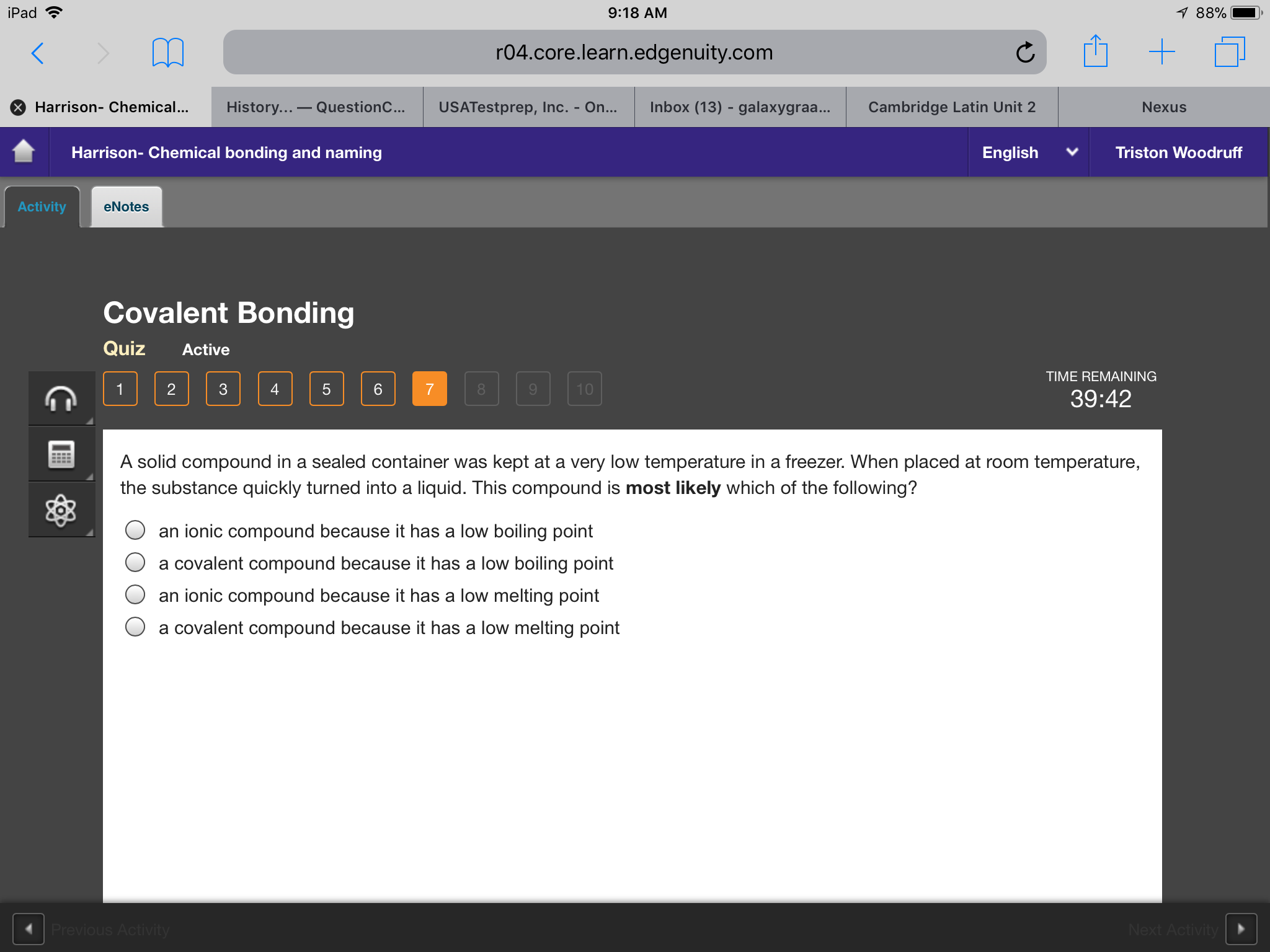Tap the address bar URL field
1270x952 pixels.
[x=634, y=52]
